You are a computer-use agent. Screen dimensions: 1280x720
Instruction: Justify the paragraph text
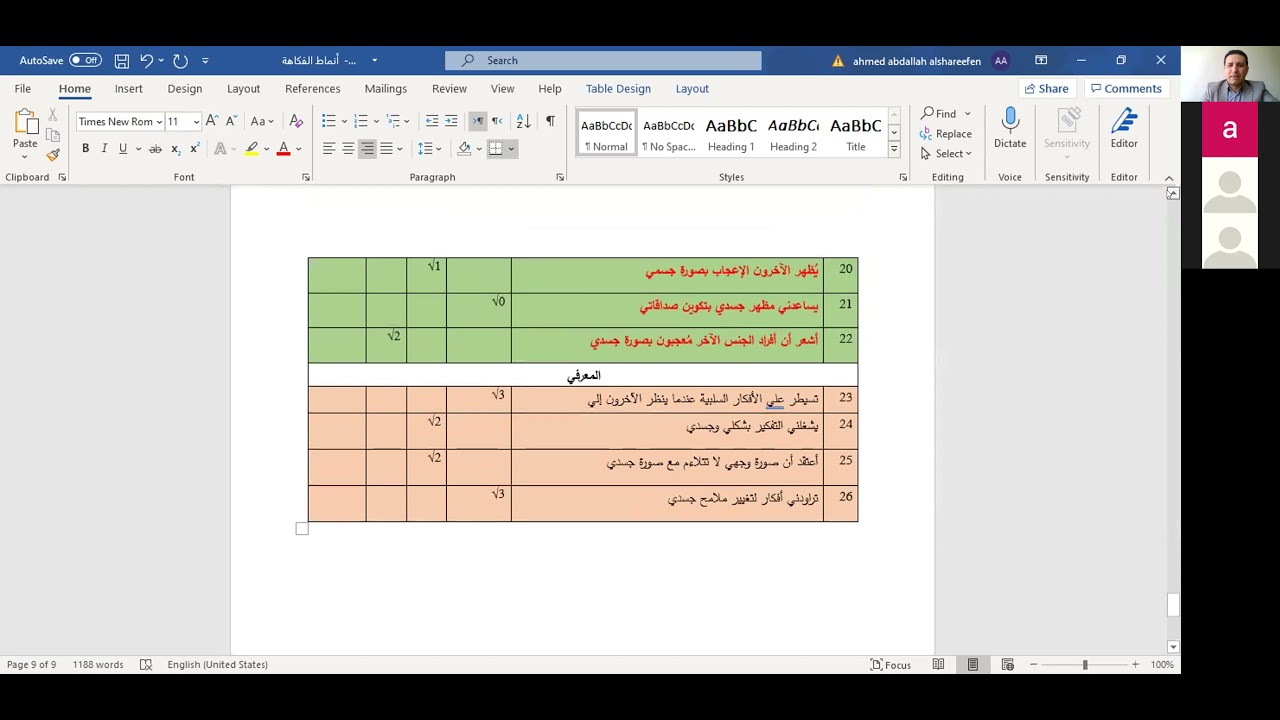click(386, 149)
